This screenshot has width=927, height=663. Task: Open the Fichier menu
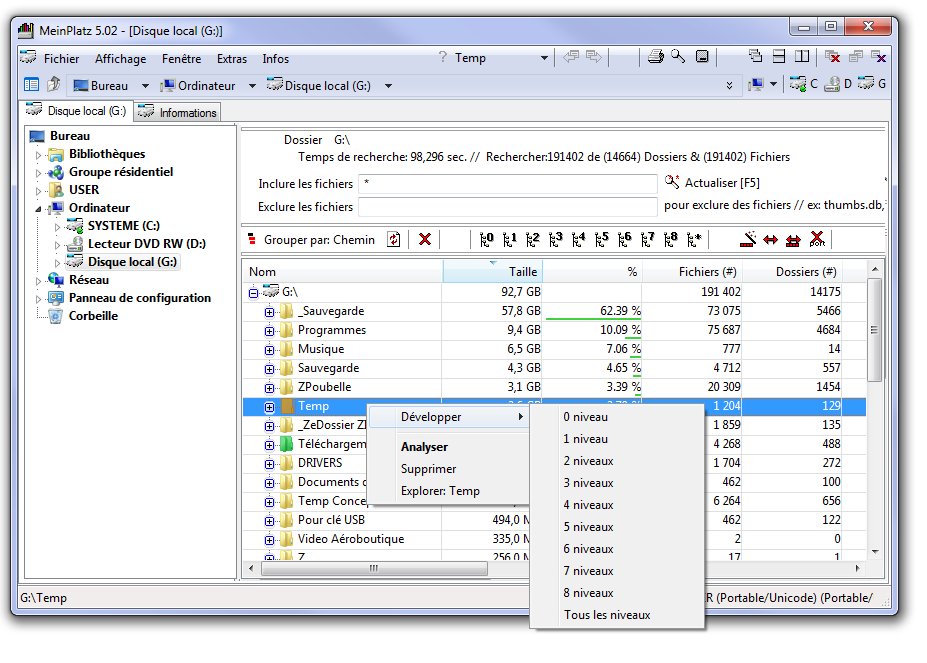pyautogui.click(x=61, y=59)
